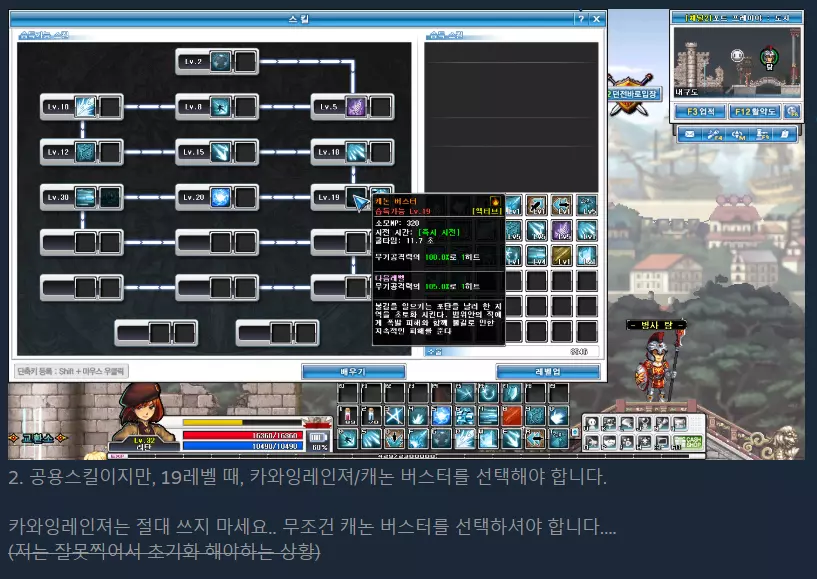Screen dimensions: 817x579
Task: Click the red HP bar
Action: tap(243, 435)
